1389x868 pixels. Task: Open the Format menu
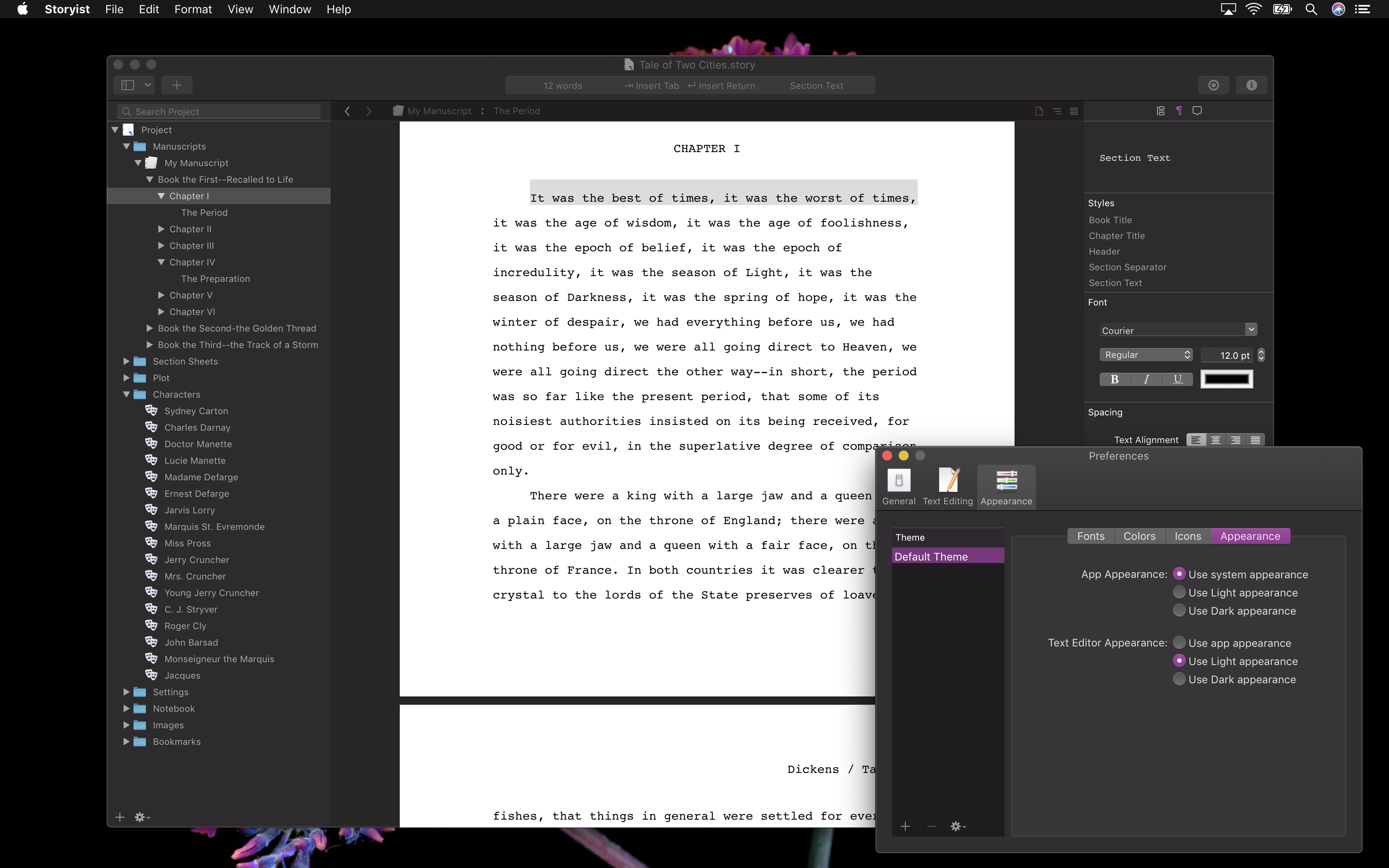coord(193,9)
